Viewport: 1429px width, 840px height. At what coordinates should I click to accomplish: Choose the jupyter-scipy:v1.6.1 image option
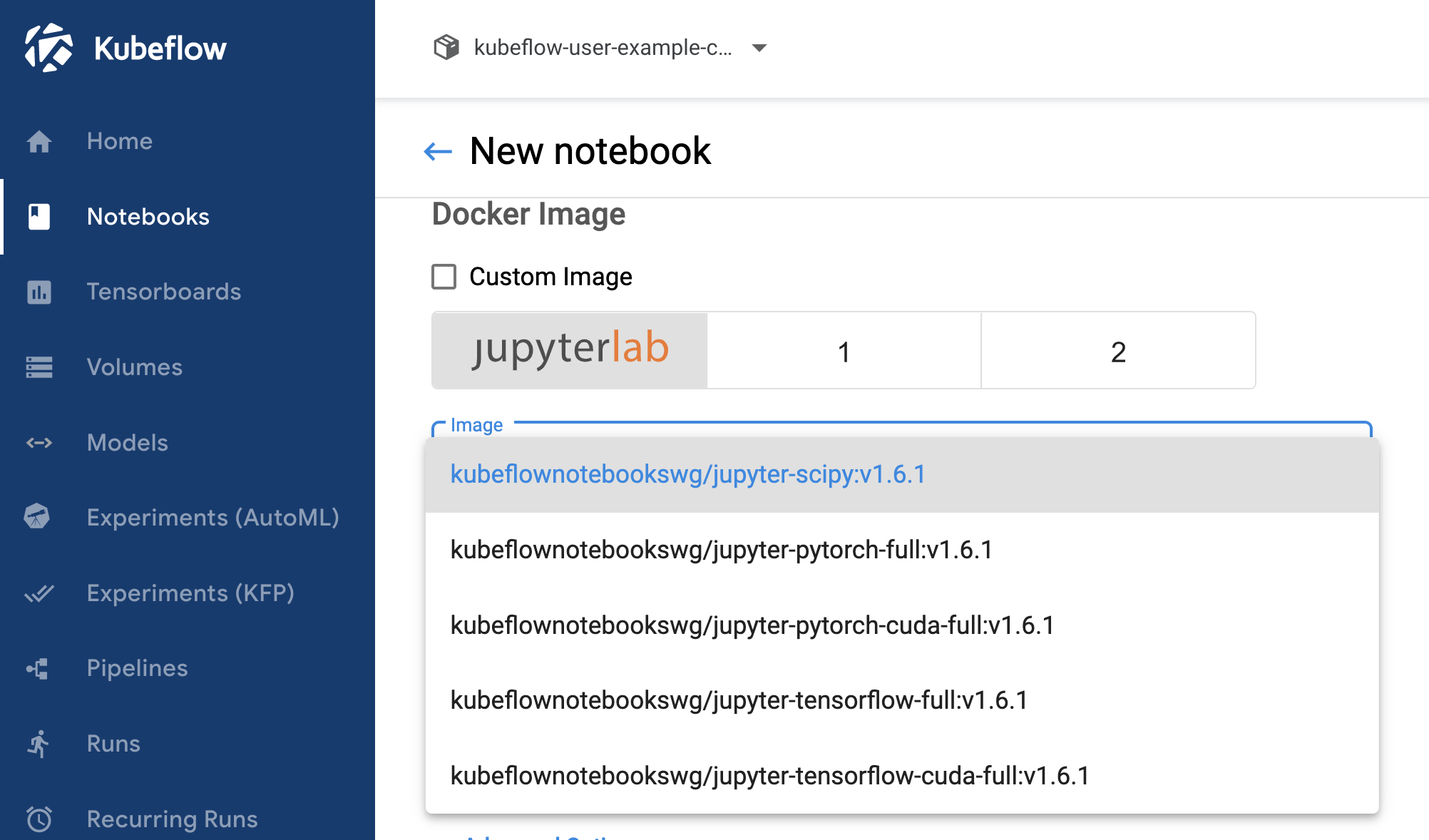[x=688, y=474]
